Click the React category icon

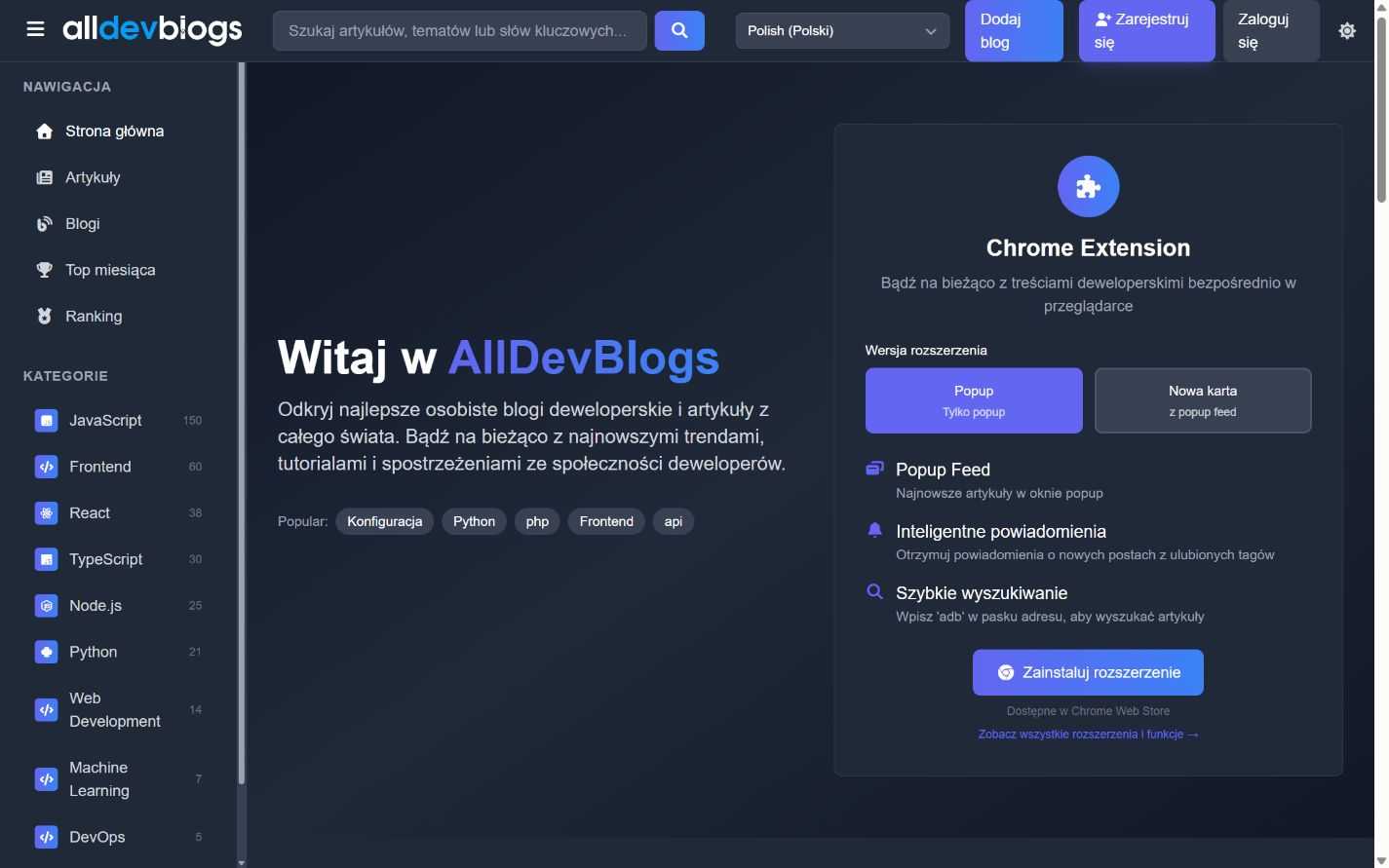[46, 513]
